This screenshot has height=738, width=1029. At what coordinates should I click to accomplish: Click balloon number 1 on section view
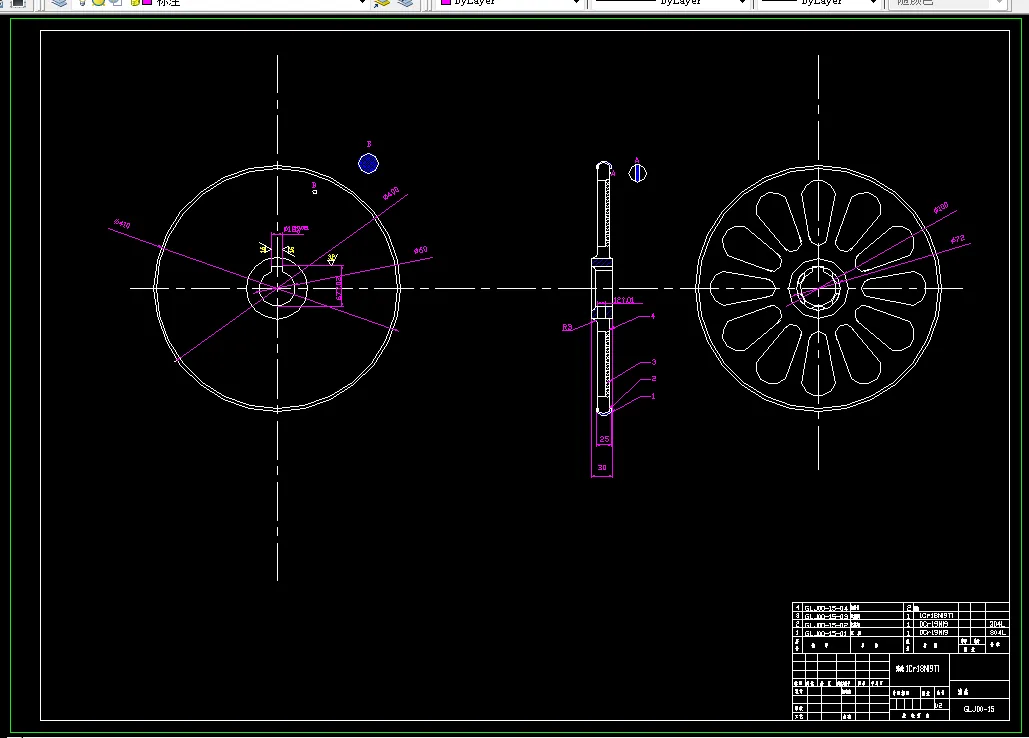point(653,396)
